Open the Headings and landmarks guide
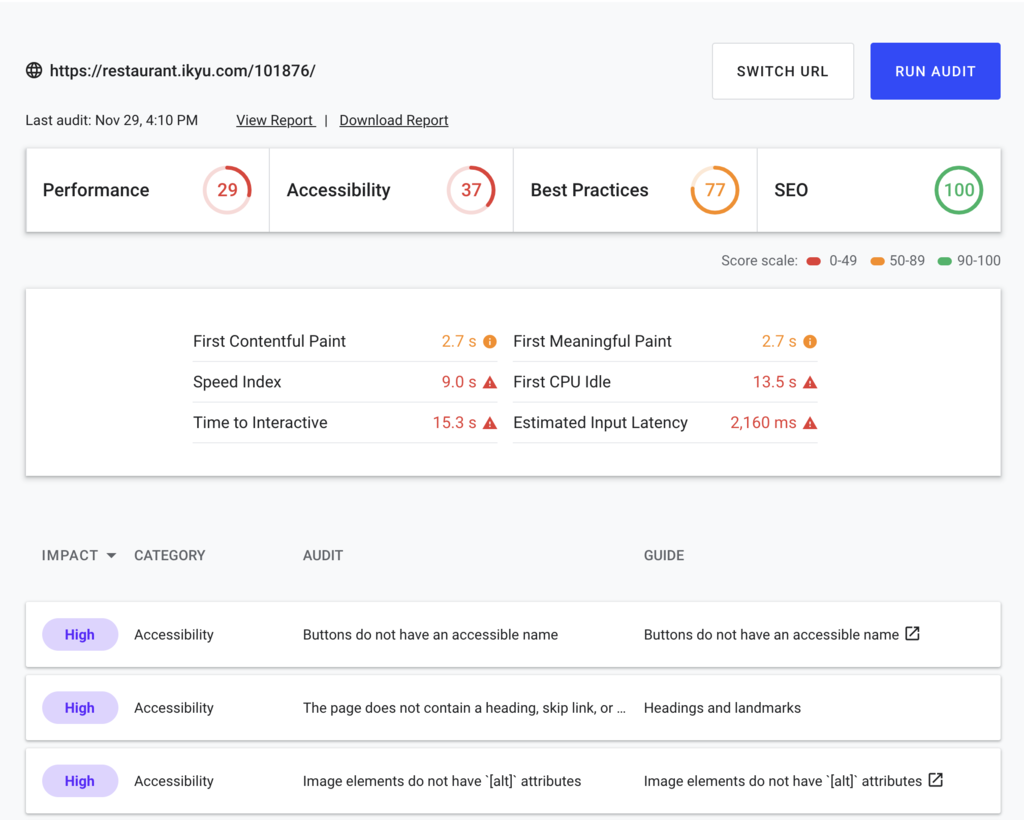The width and height of the screenshot is (1024, 820). pyautogui.click(x=722, y=708)
